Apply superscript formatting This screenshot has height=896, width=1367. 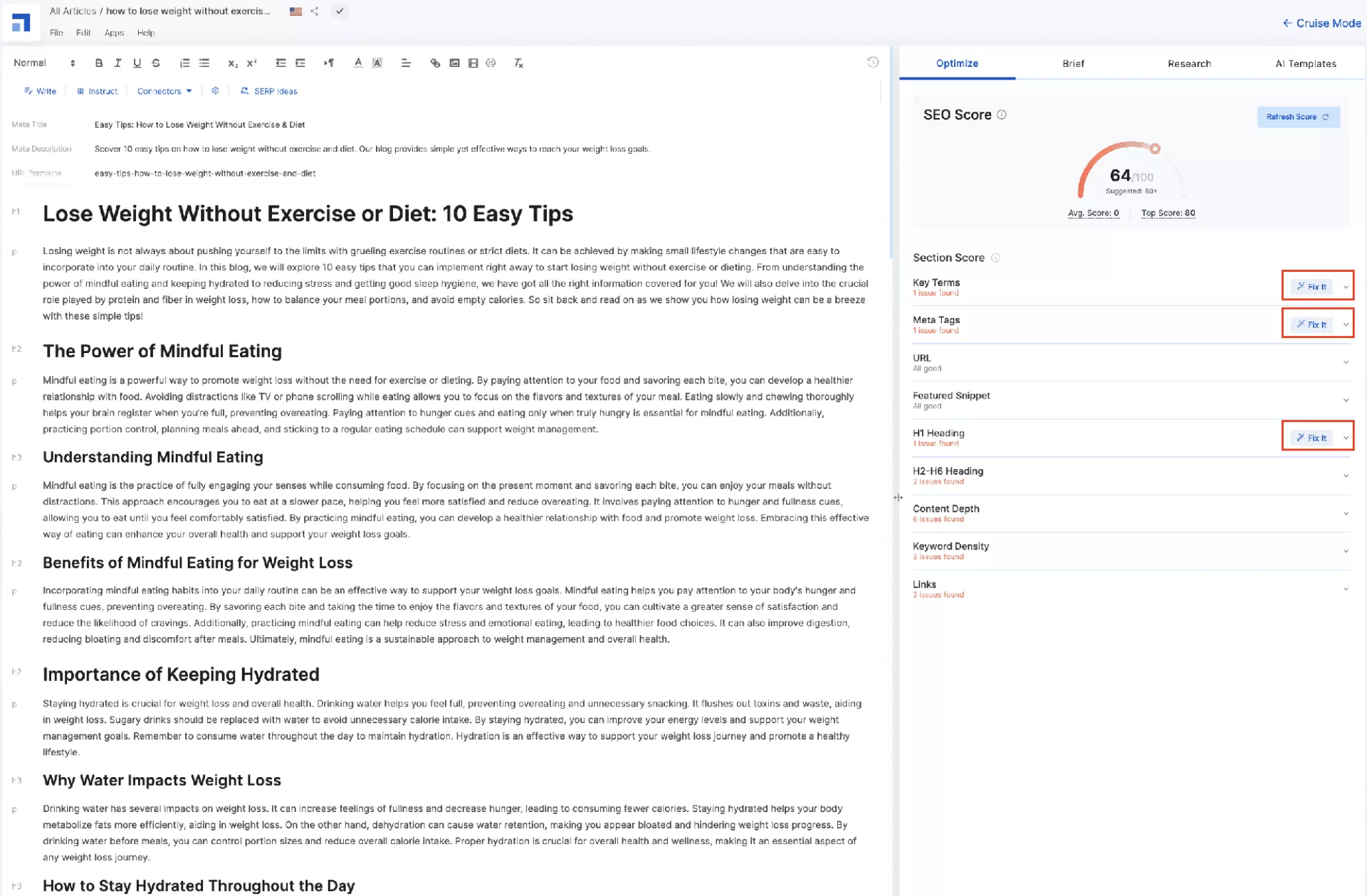tap(251, 63)
